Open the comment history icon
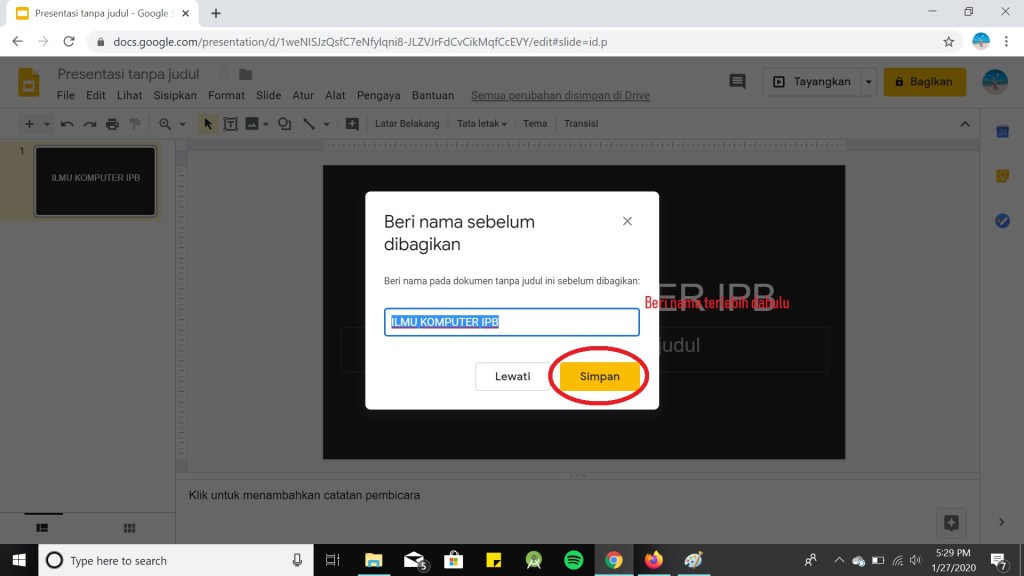The height and width of the screenshot is (576, 1024). pyautogui.click(x=738, y=82)
